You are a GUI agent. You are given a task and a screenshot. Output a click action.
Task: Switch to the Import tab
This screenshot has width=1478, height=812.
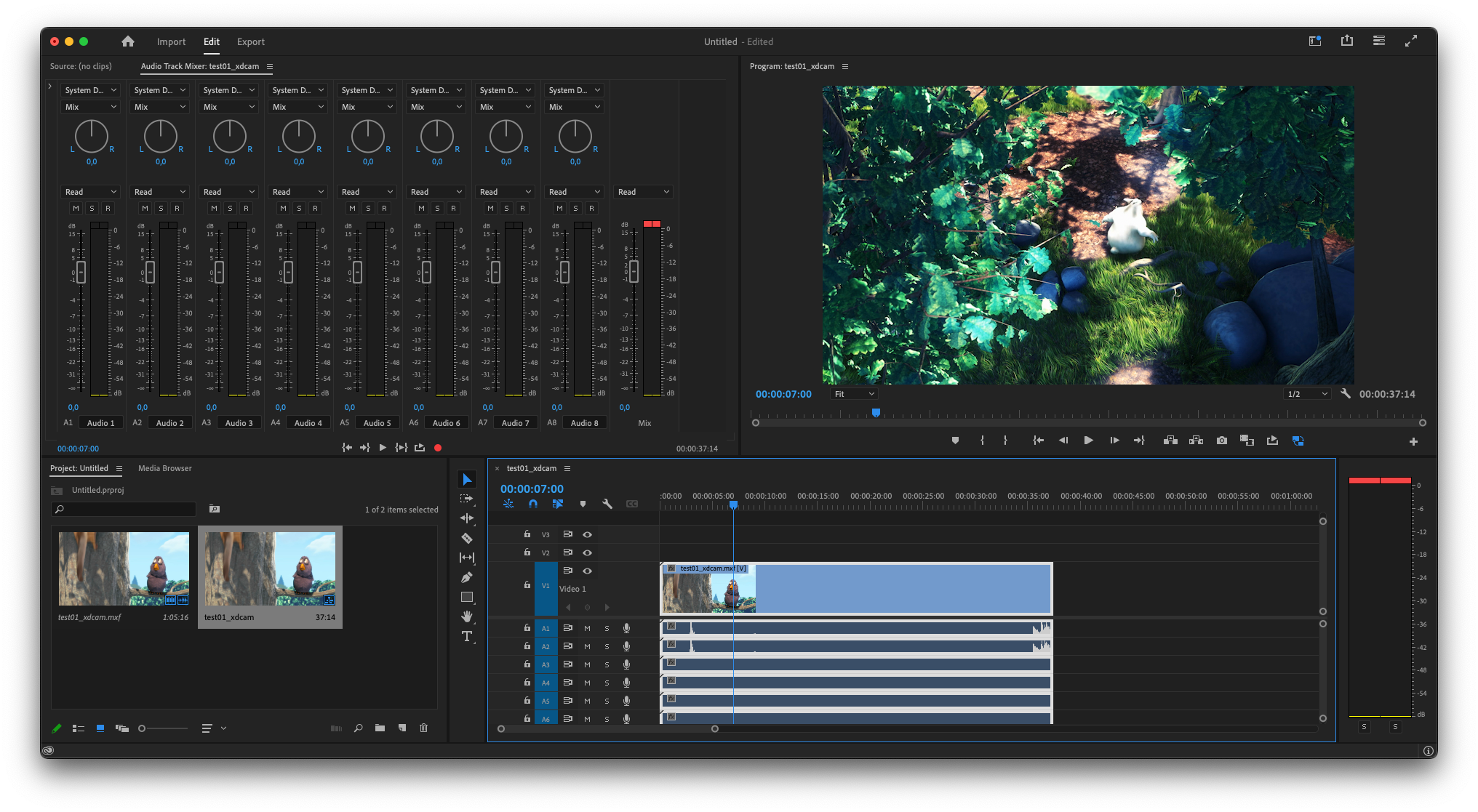(171, 41)
